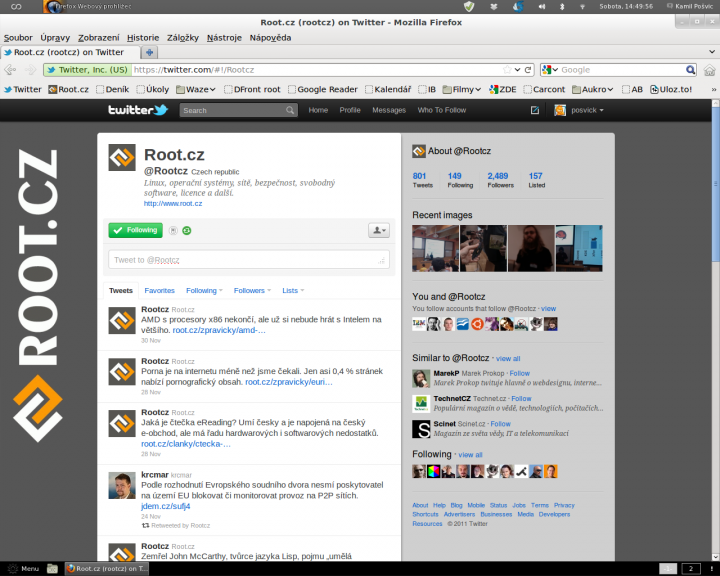Open file manager icon in bottom taskbar
720x576 pixels.
point(52,569)
